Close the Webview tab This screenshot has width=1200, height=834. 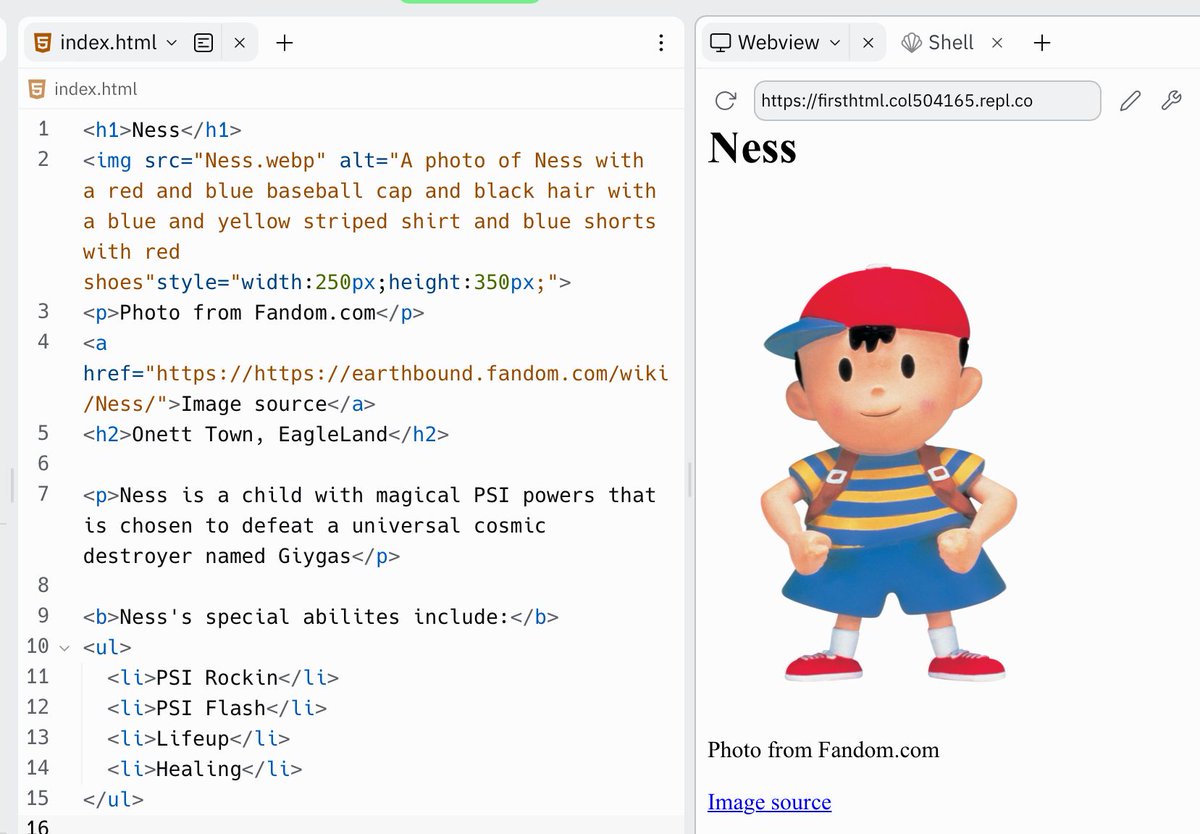[868, 43]
